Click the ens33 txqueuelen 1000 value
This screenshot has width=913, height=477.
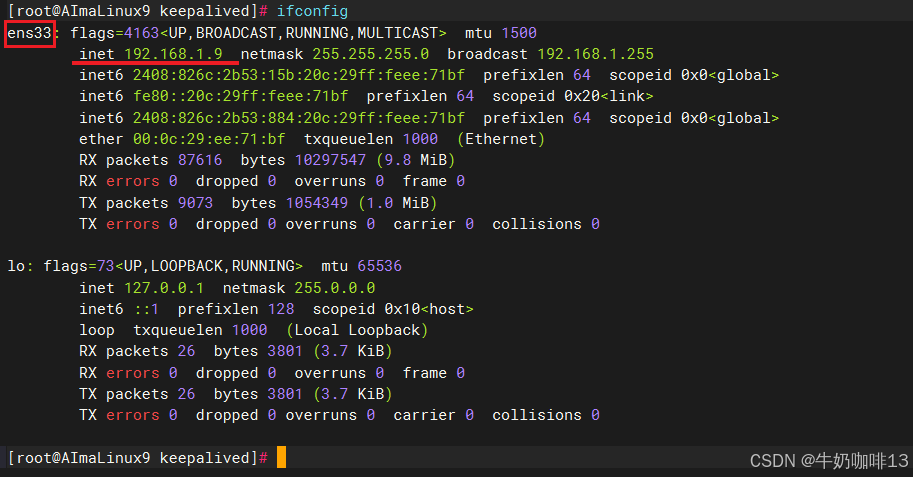pos(420,139)
